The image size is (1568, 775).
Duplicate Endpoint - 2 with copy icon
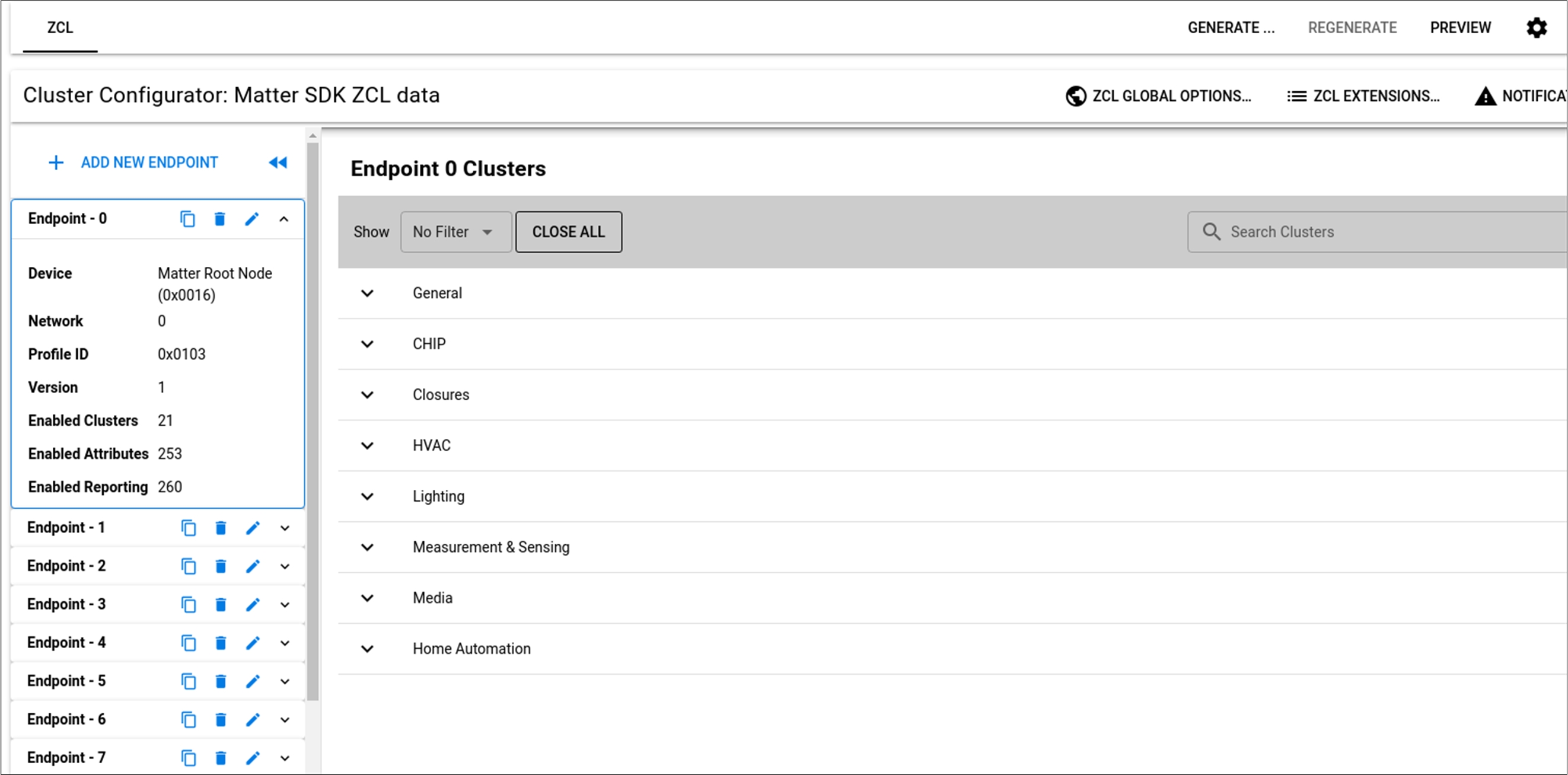click(x=189, y=566)
